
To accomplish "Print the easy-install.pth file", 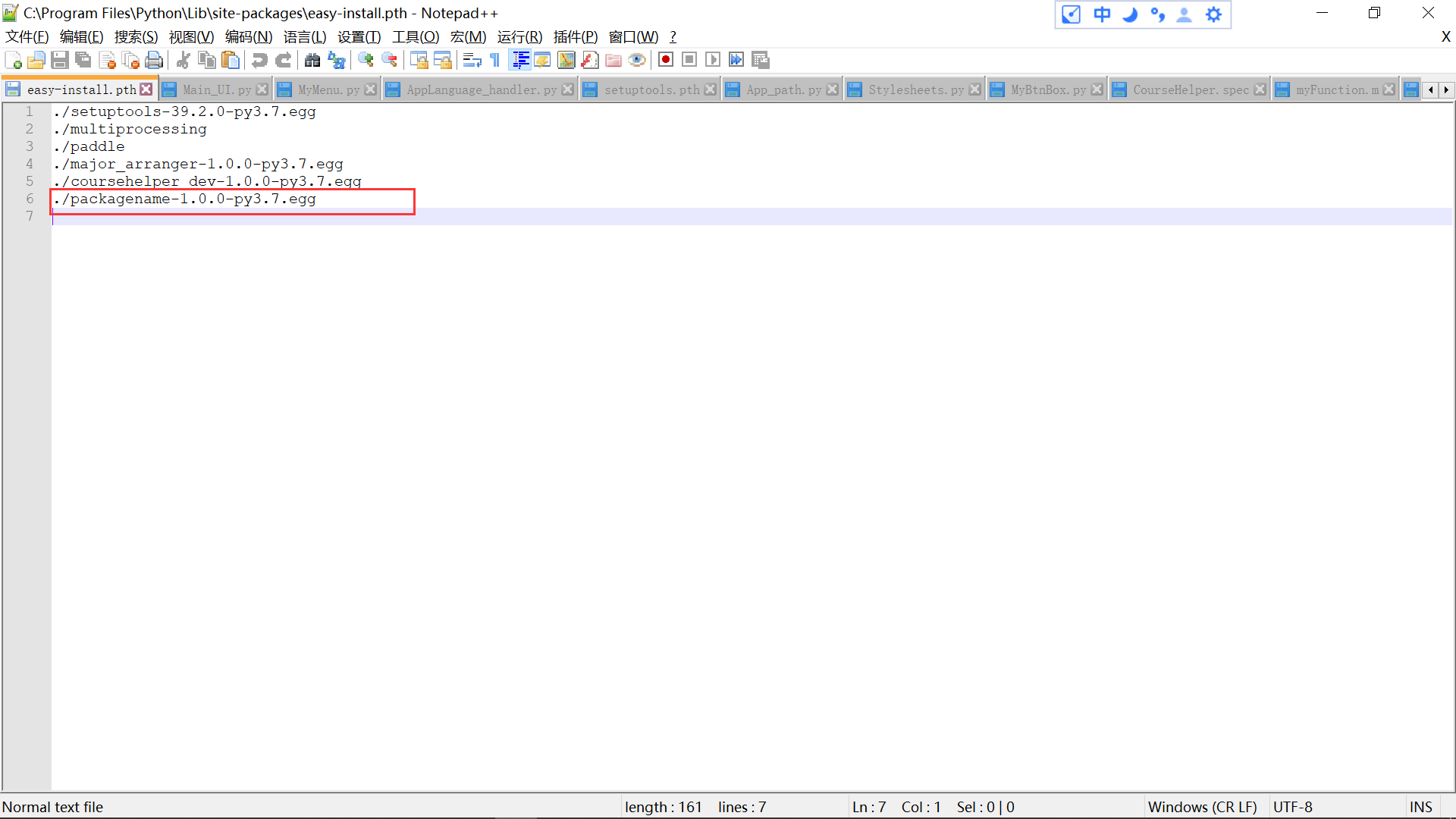I will (153, 60).
